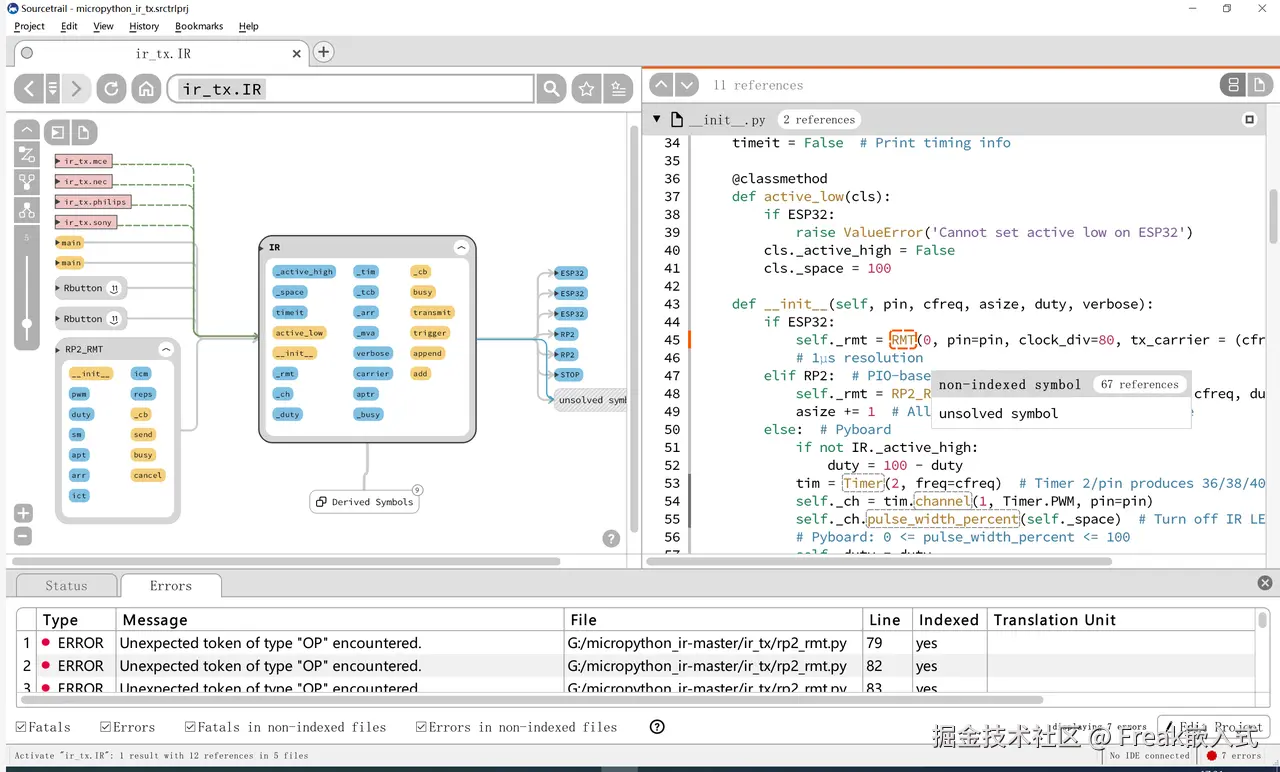1280x772 pixels.
Task: Uncheck the Errors filter checkbox
Action: [x=105, y=727]
